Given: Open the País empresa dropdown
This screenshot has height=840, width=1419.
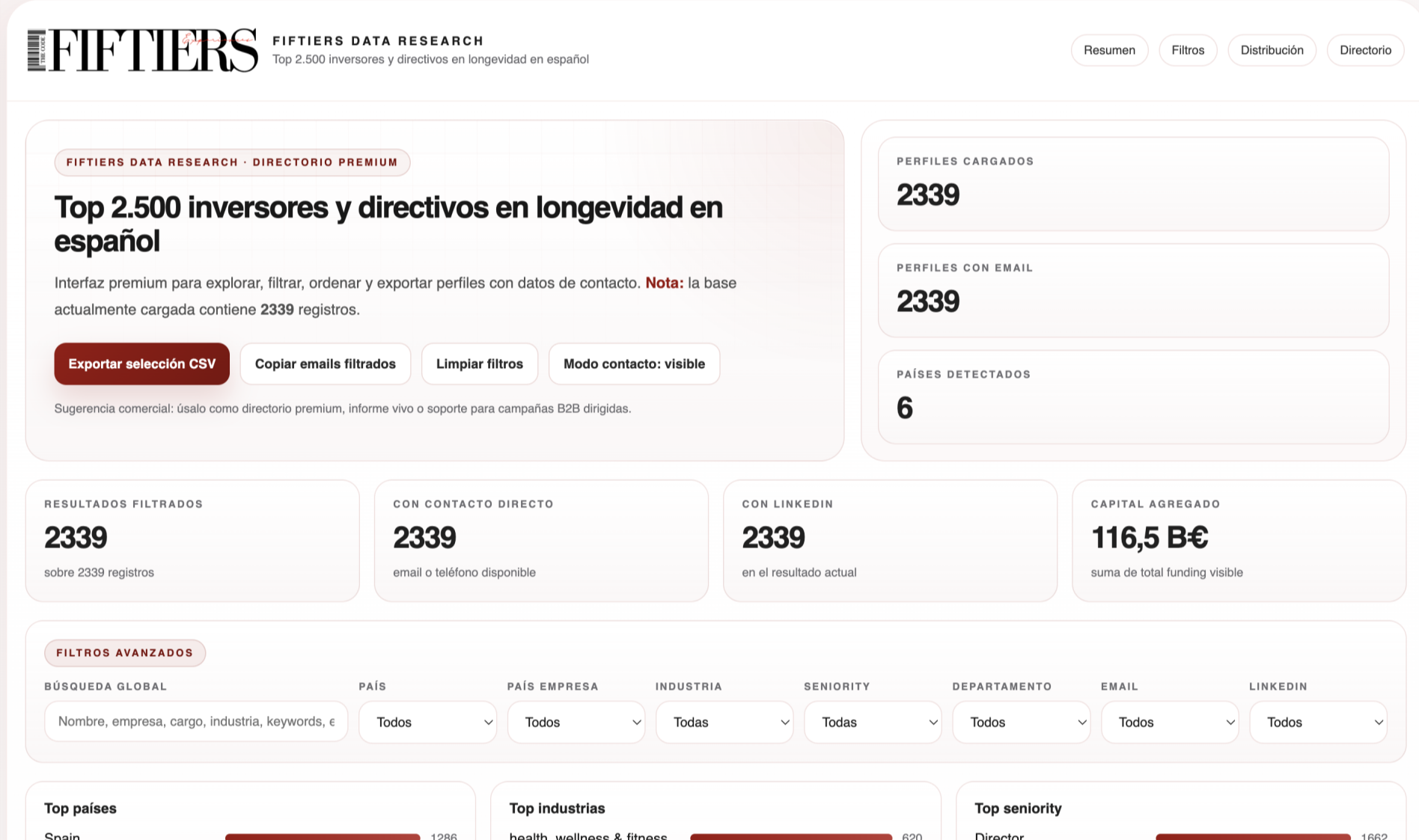Looking at the screenshot, I should [576, 722].
